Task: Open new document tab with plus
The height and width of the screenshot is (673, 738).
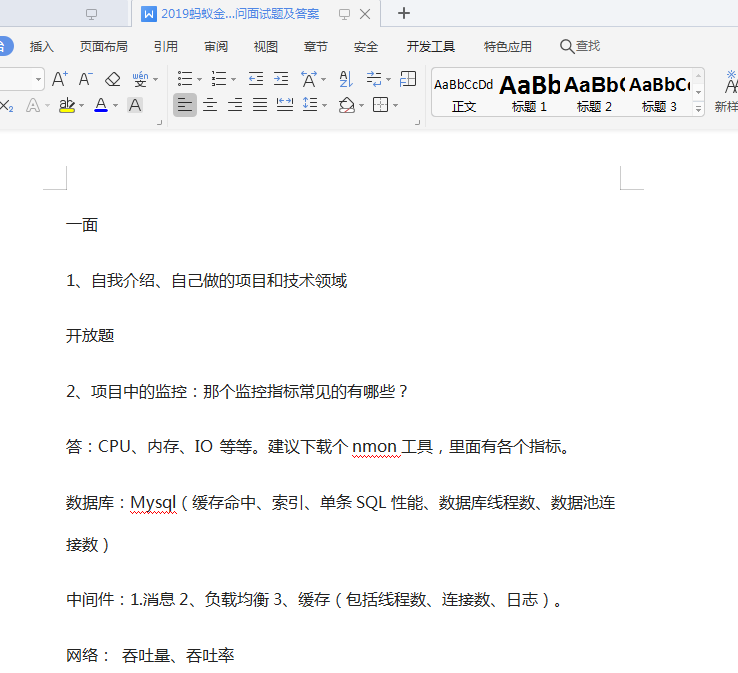Action: [403, 13]
